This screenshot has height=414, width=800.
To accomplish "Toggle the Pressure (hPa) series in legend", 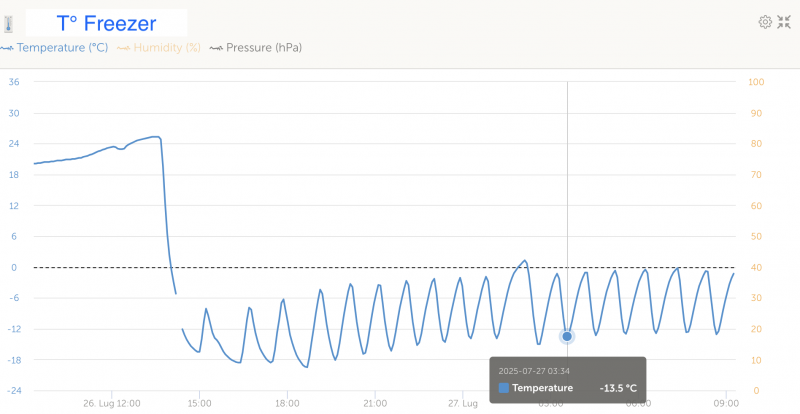I will 256,48.
